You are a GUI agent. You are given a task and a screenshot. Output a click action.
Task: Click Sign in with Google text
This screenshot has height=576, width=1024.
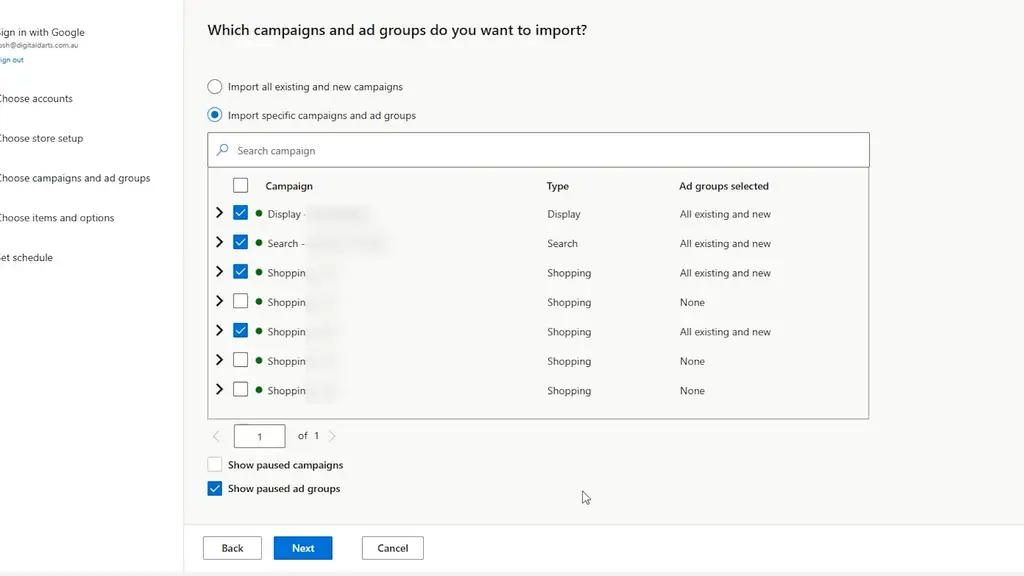coord(42,32)
